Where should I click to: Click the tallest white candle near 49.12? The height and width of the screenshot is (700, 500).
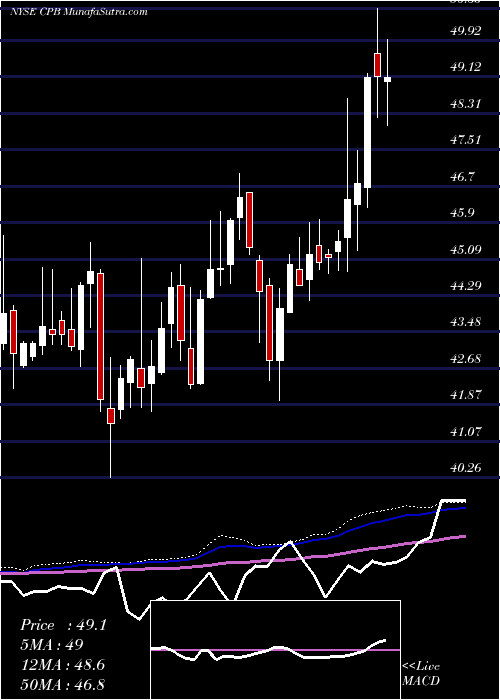367,132
